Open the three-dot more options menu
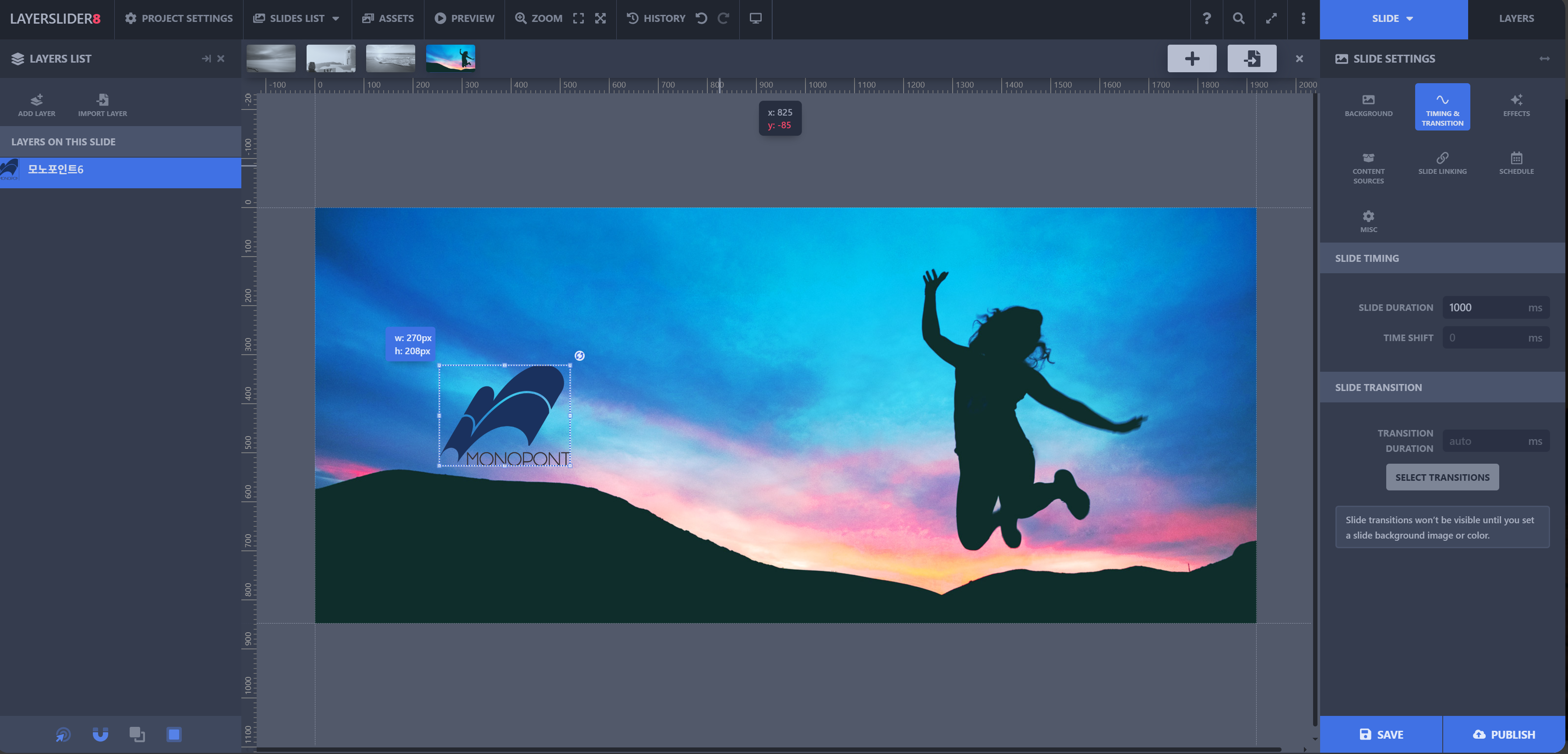The image size is (1568, 754). click(1303, 18)
